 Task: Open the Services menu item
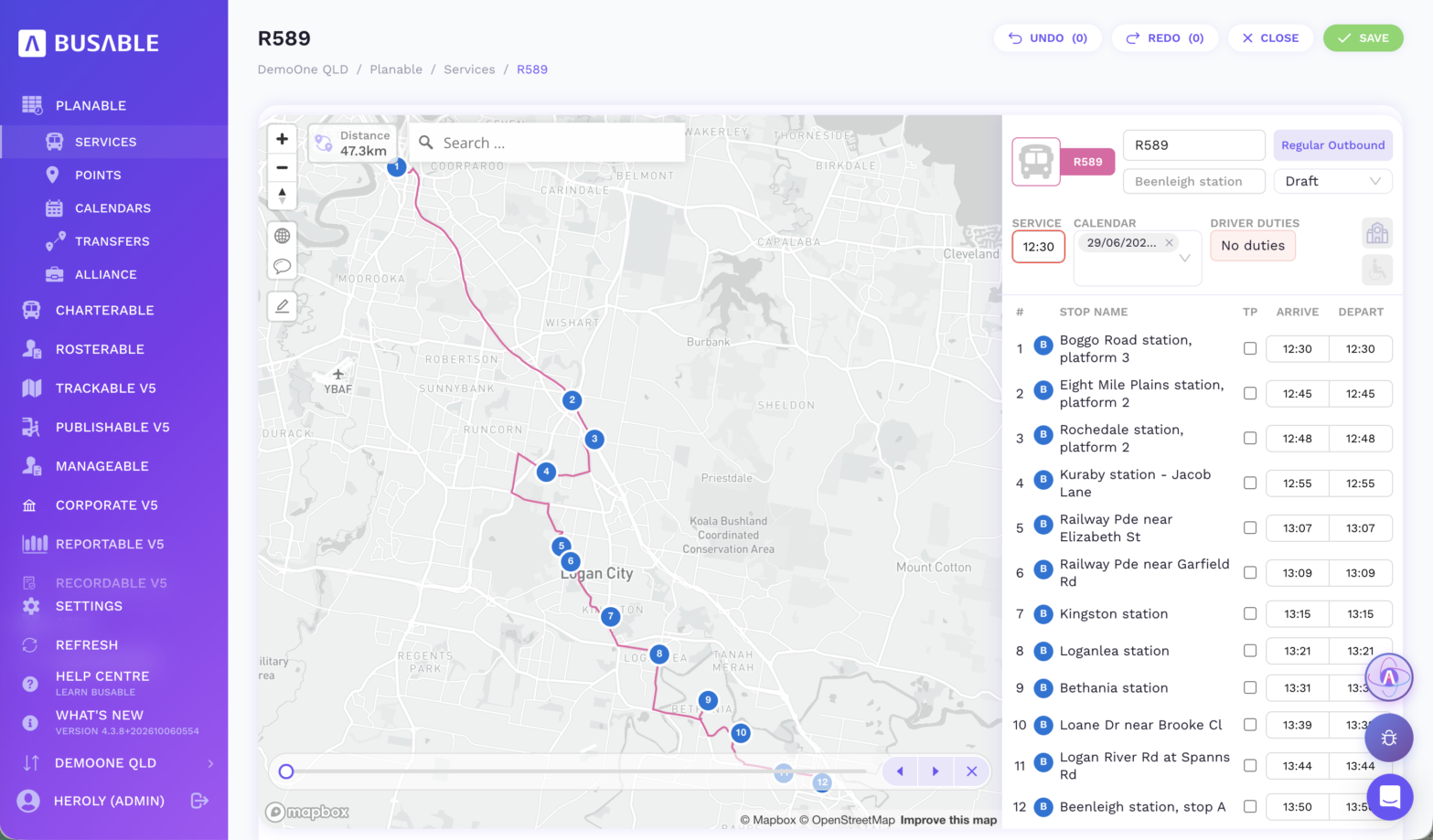point(105,142)
